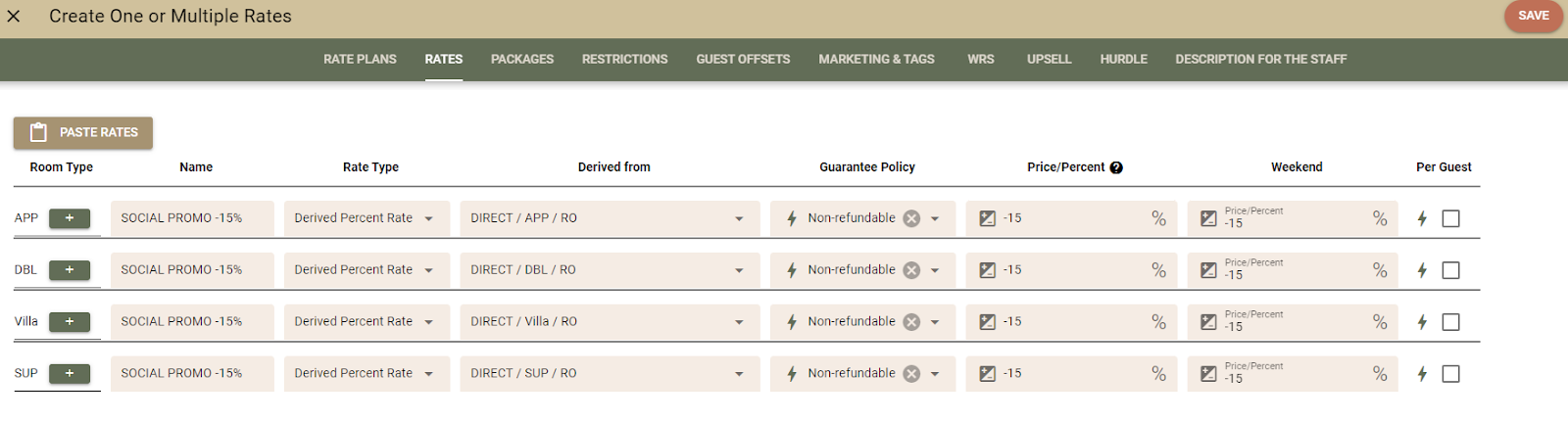Click the Weekend chart icon in the SUP row
The width and height of the screenshot is (1568, 422).
point(1209,374)
